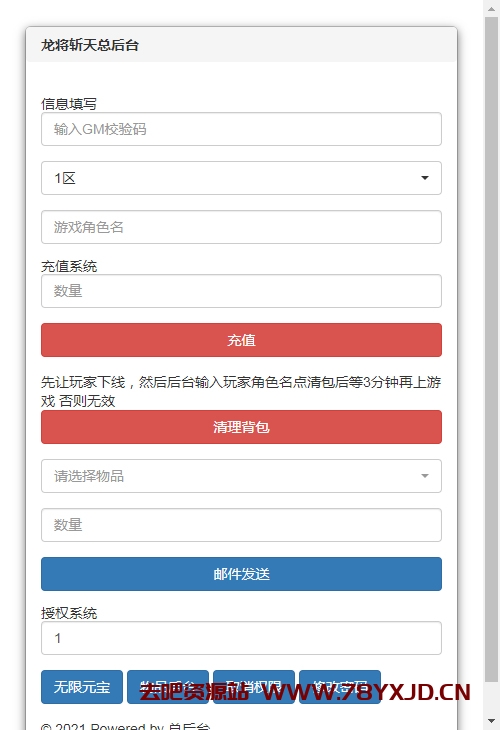Viewport: 500px width, 730px height.
Task: Click the scrollbar up arrow
Action: (491, 8)
